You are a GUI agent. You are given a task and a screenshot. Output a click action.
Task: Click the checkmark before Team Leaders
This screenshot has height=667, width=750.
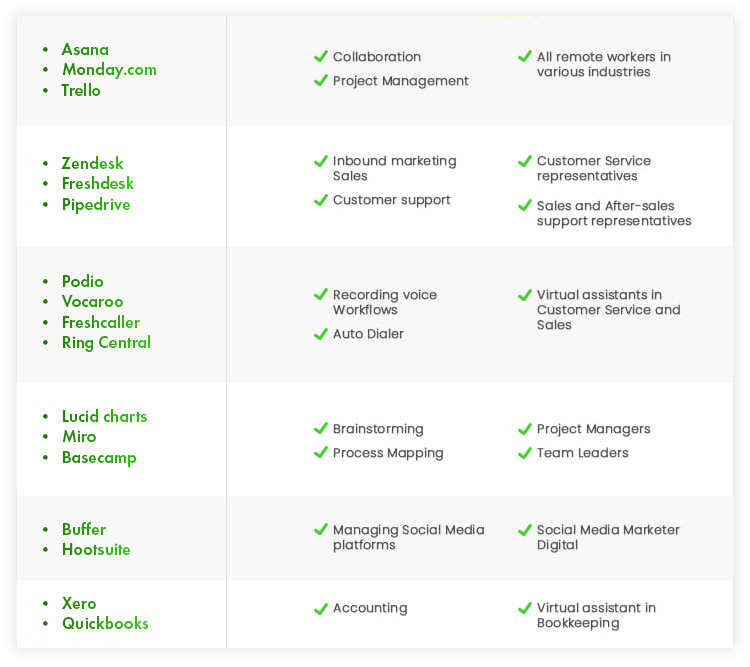coord(525,453)
